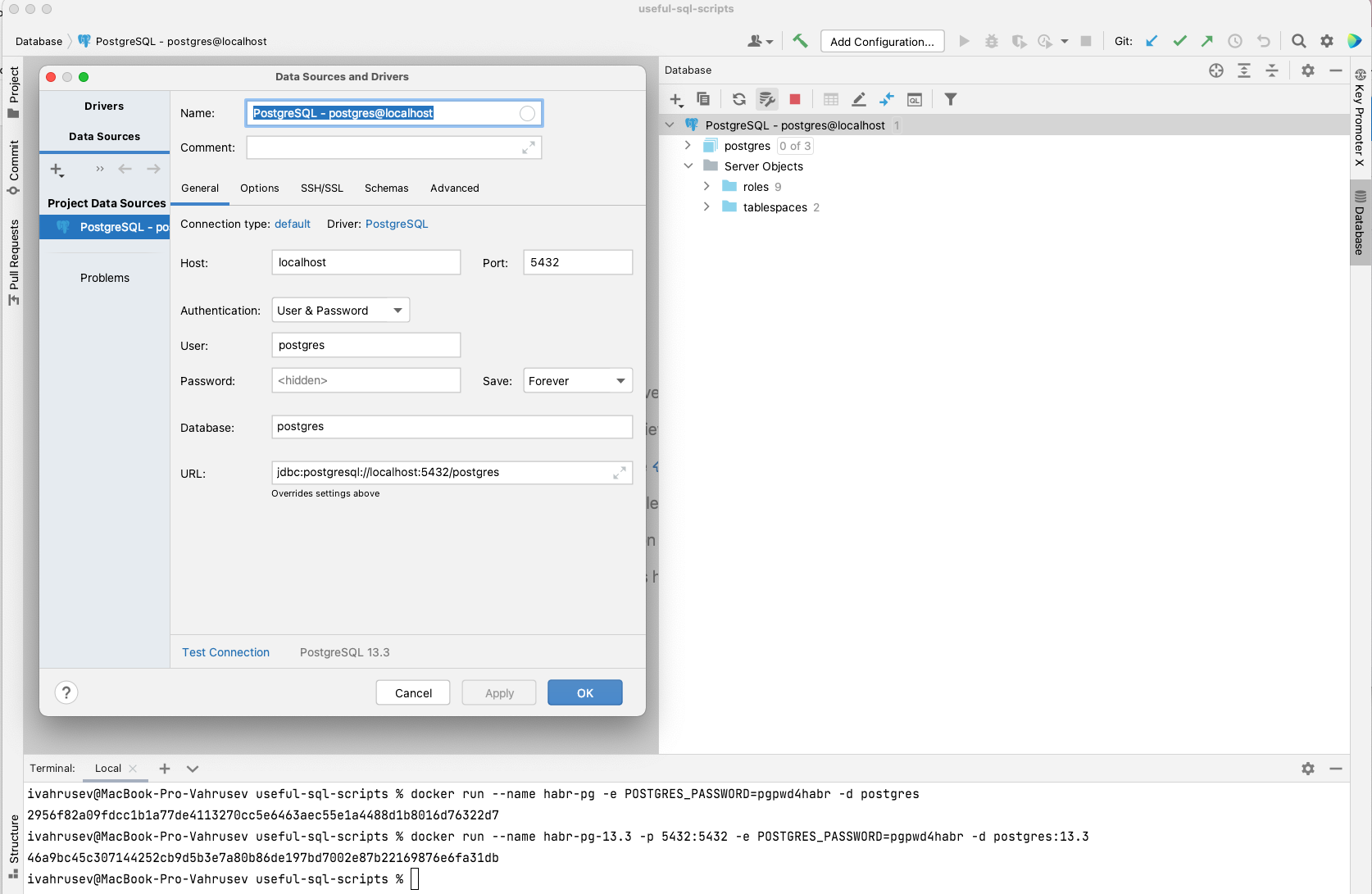Image resolution: width=1372 pixels, height=894 pixels.
Task: Click the Git rollback icon
Action: 1263,41
